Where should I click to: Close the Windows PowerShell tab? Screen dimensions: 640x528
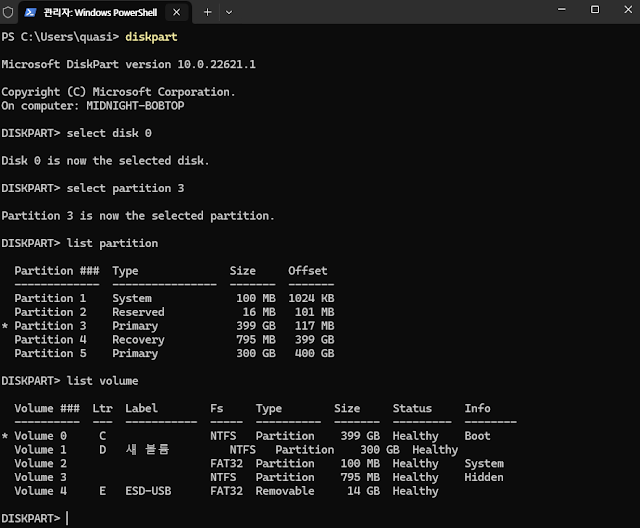click(x=176, y=13)
